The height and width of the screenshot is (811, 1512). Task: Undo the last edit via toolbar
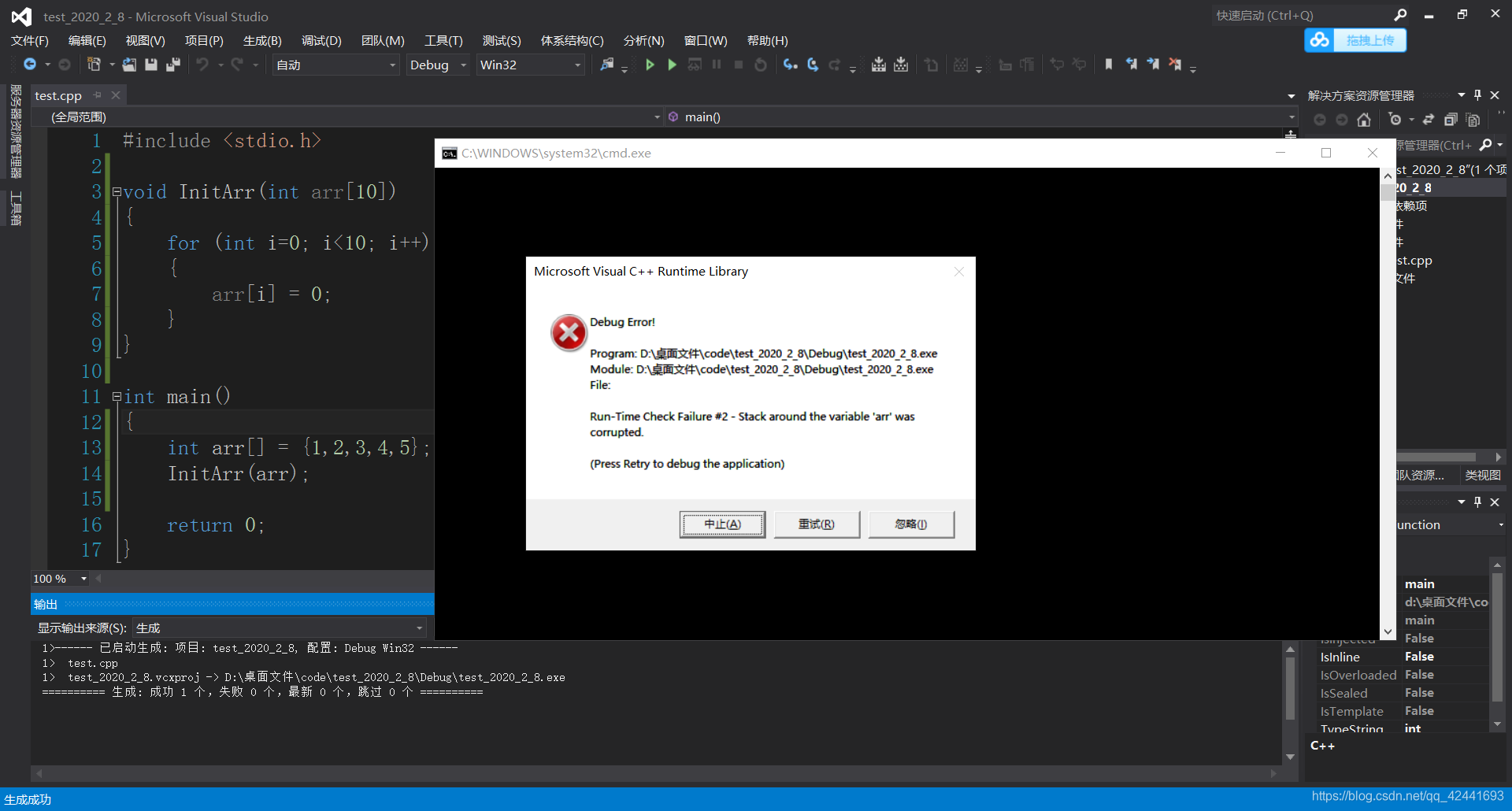pyautogui.click(x=202, y=65)
